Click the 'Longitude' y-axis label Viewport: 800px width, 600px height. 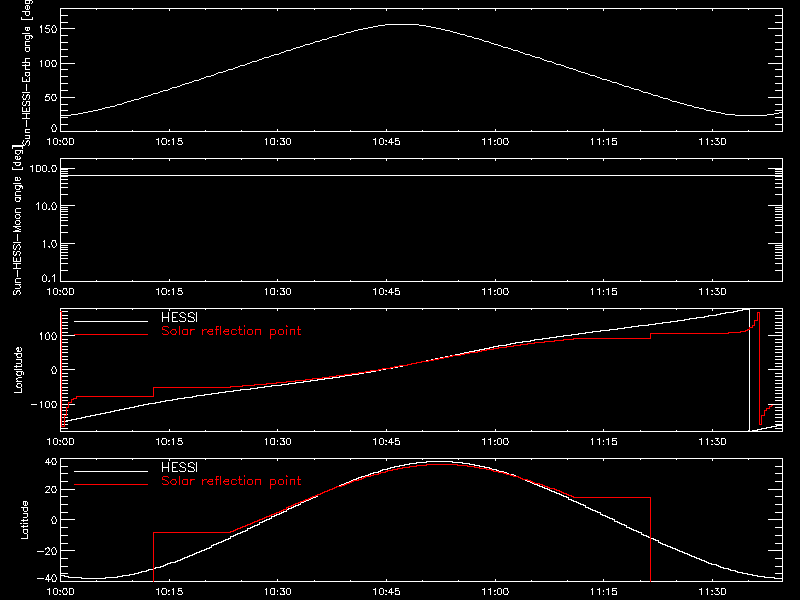18,370
